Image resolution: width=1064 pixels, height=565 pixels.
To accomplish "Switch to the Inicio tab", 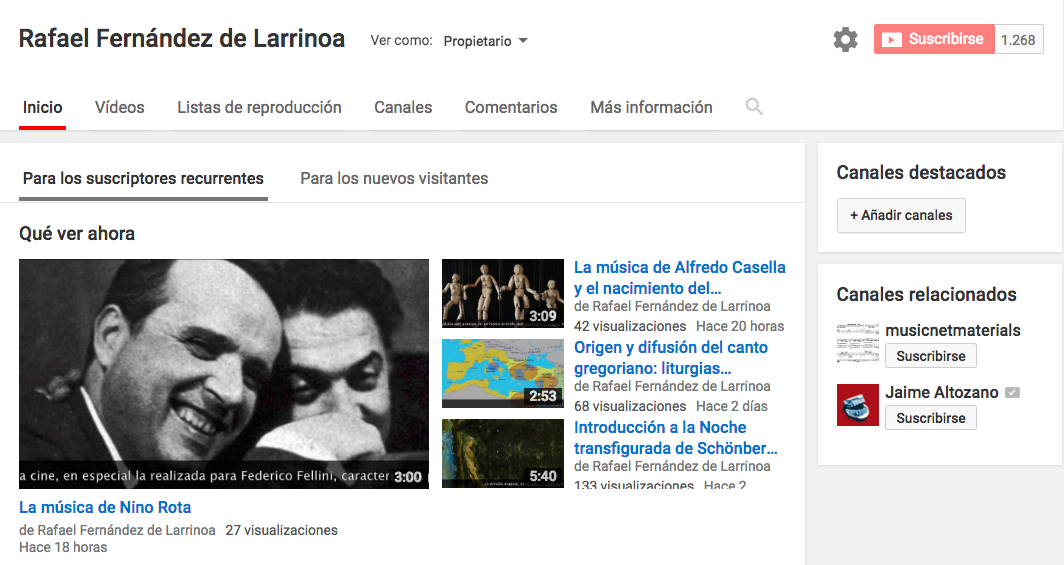I will click(x=43, y=107).
